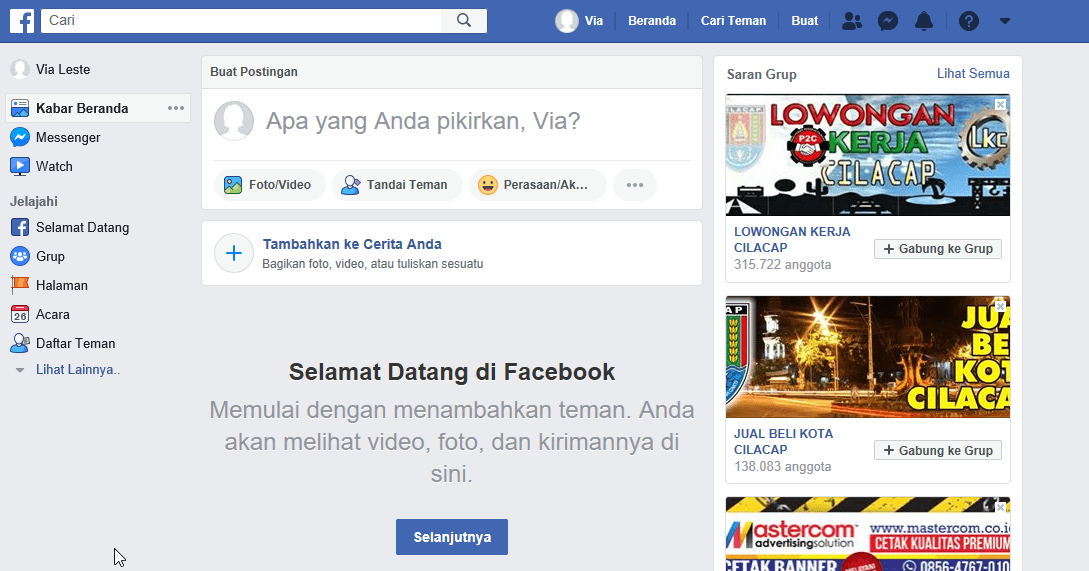Click the Tandai Teman person icon

click(351, 185)
